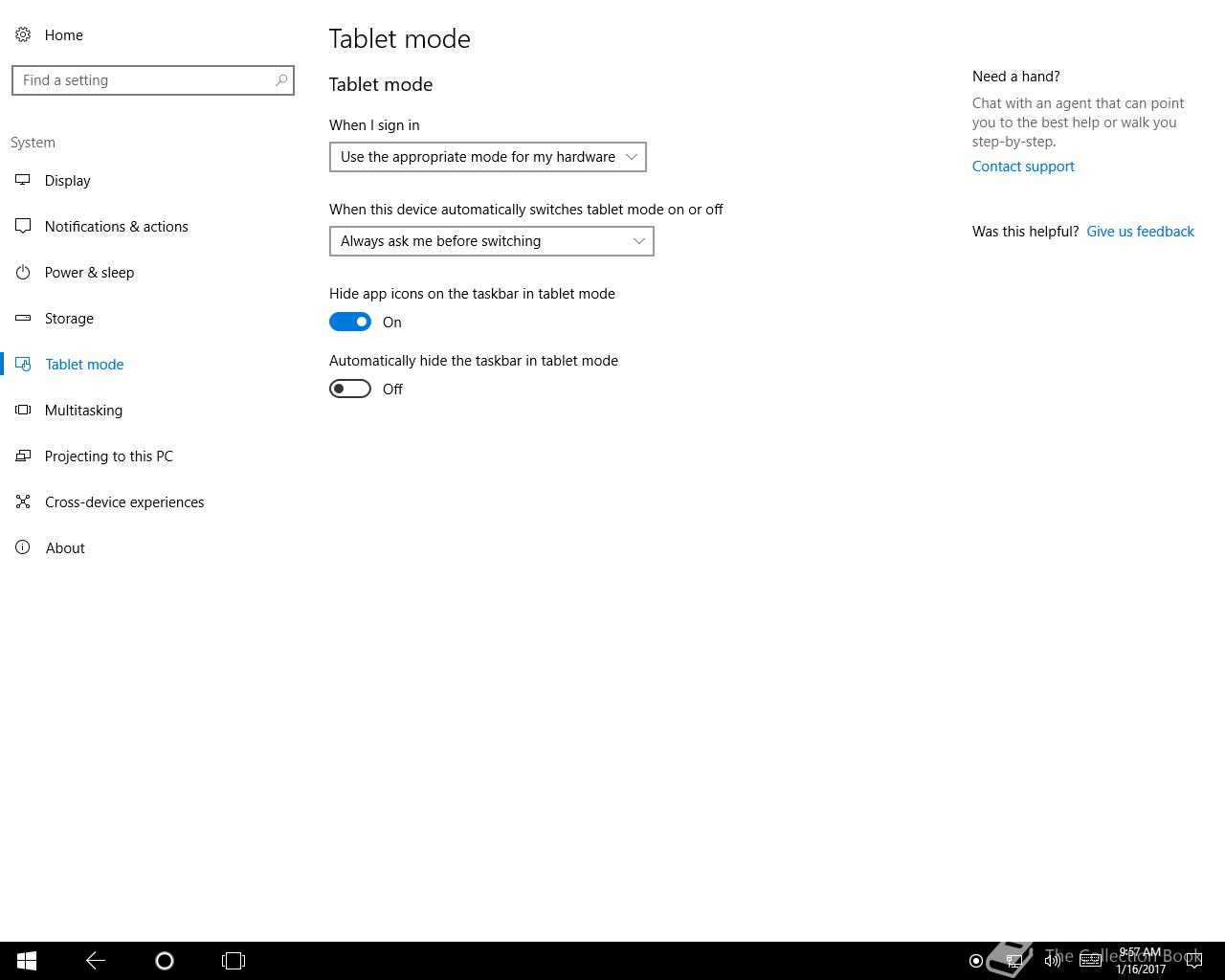Screen dimensions: 1225x980
Task: Click Give us feedback link
Action: coord(1140,232)
